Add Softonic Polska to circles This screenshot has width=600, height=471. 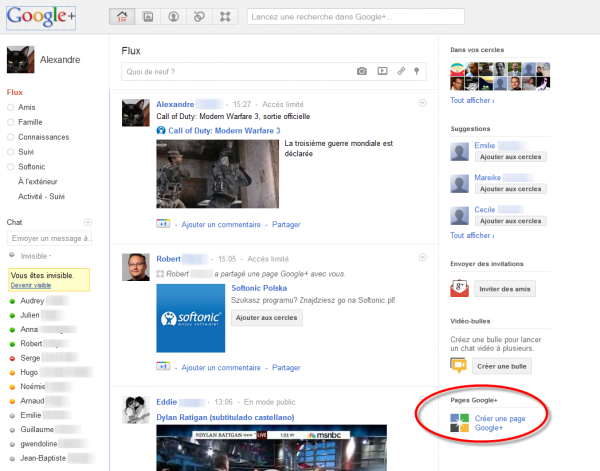267,318
